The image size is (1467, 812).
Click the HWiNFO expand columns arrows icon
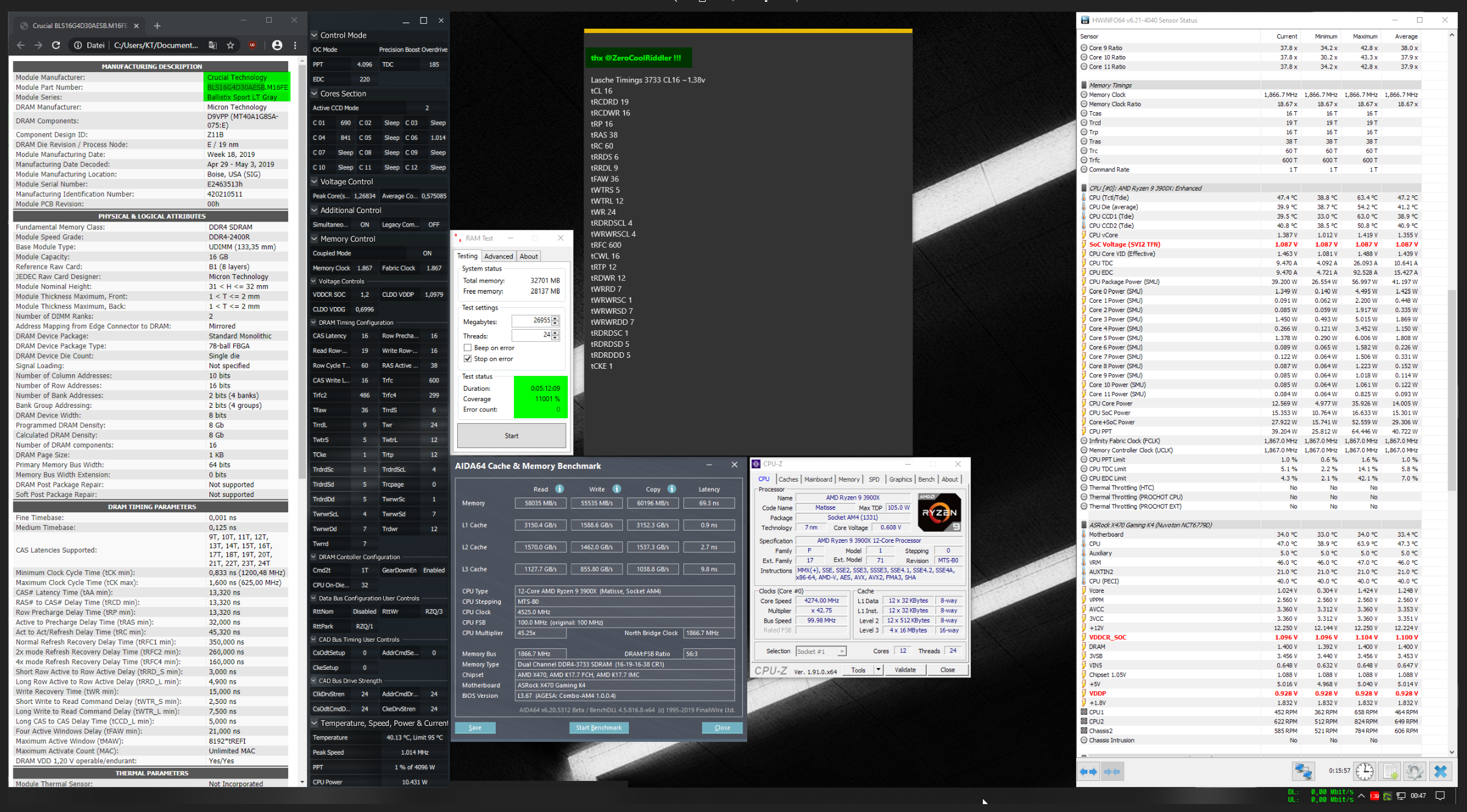tap(1088, 772)
